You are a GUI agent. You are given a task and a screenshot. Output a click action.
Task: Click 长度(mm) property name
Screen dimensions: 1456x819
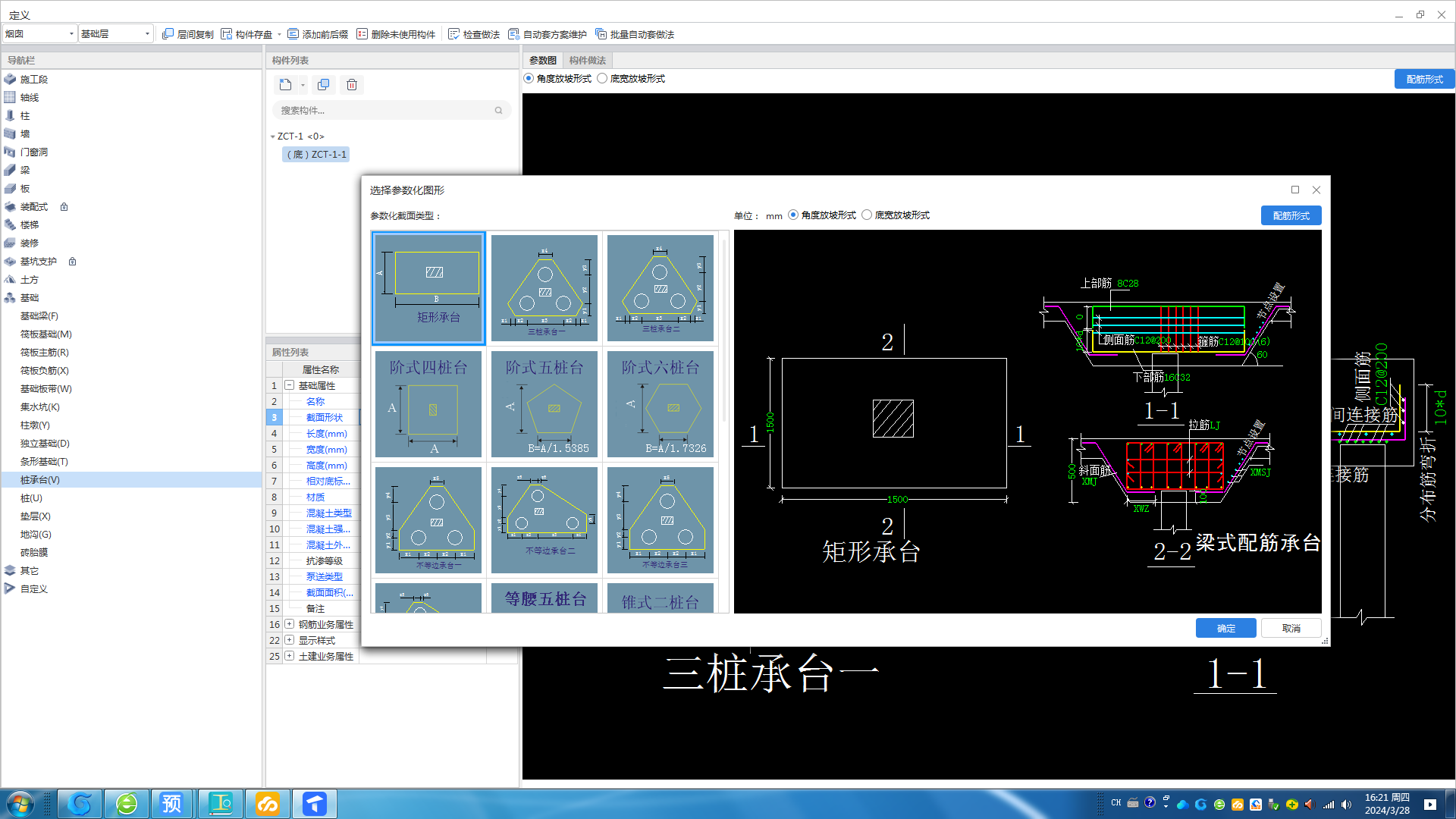click(x=327, y=434)
